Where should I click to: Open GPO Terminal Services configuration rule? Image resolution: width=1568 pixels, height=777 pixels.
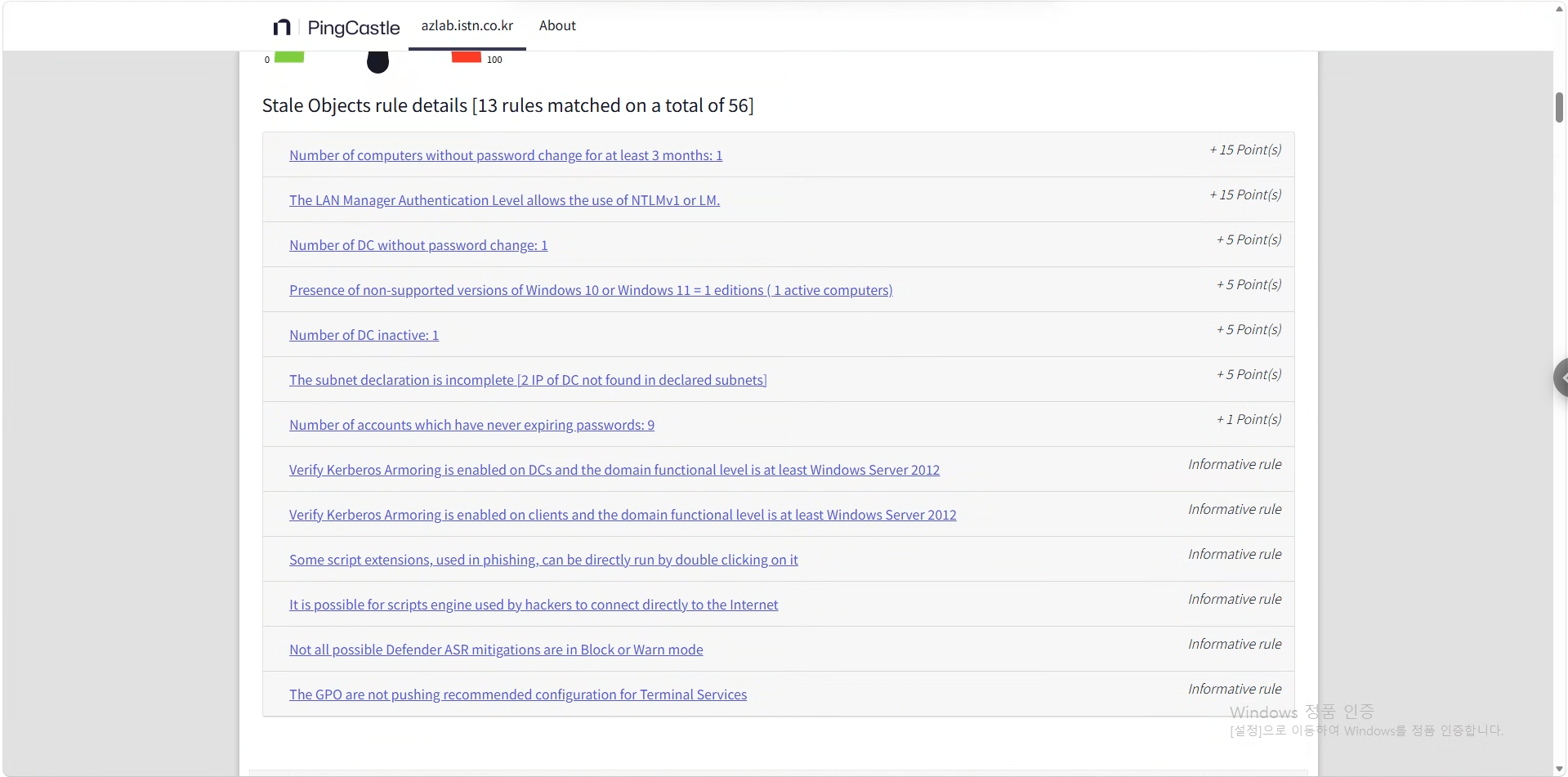point(518,694)
